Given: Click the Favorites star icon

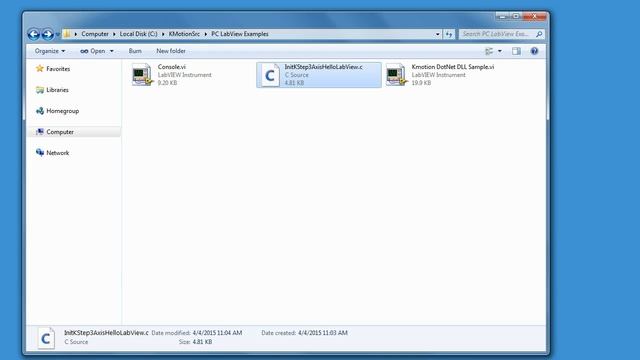Looking at the screenshot, I should point(40,69).
